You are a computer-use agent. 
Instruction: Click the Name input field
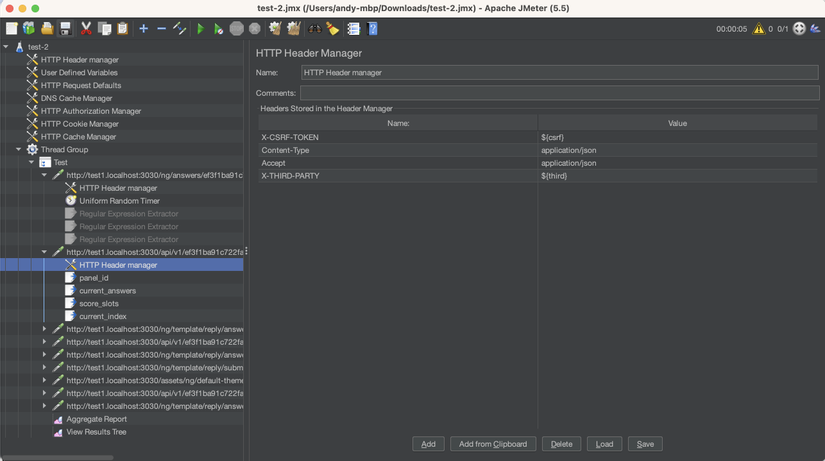click(x=560, y=73)
